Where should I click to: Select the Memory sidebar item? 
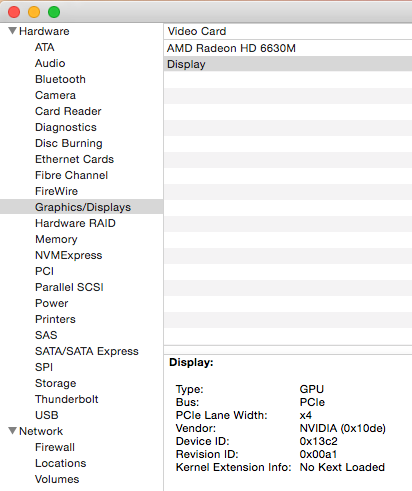pyautogui.click(x=56, y=239)
